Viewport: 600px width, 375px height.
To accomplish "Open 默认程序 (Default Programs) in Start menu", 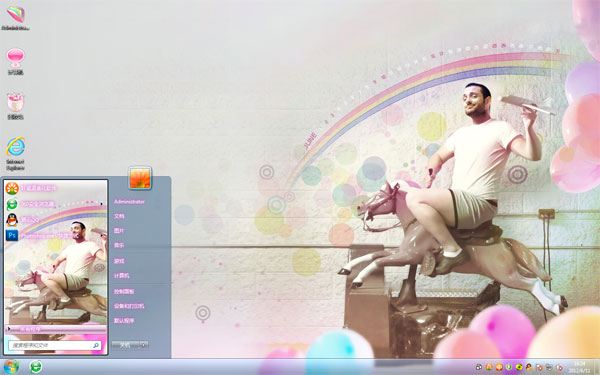I will coord(124,321).
